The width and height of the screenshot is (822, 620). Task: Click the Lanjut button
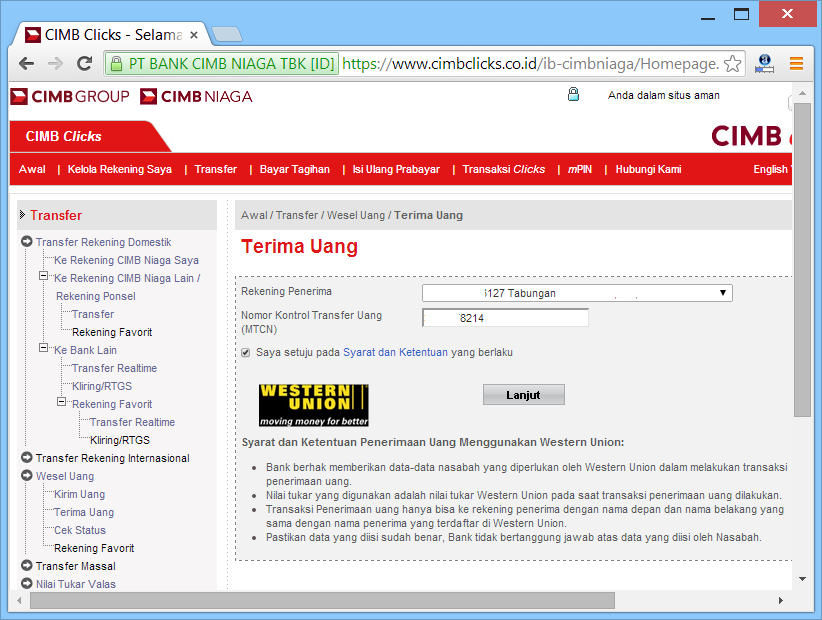524,395
